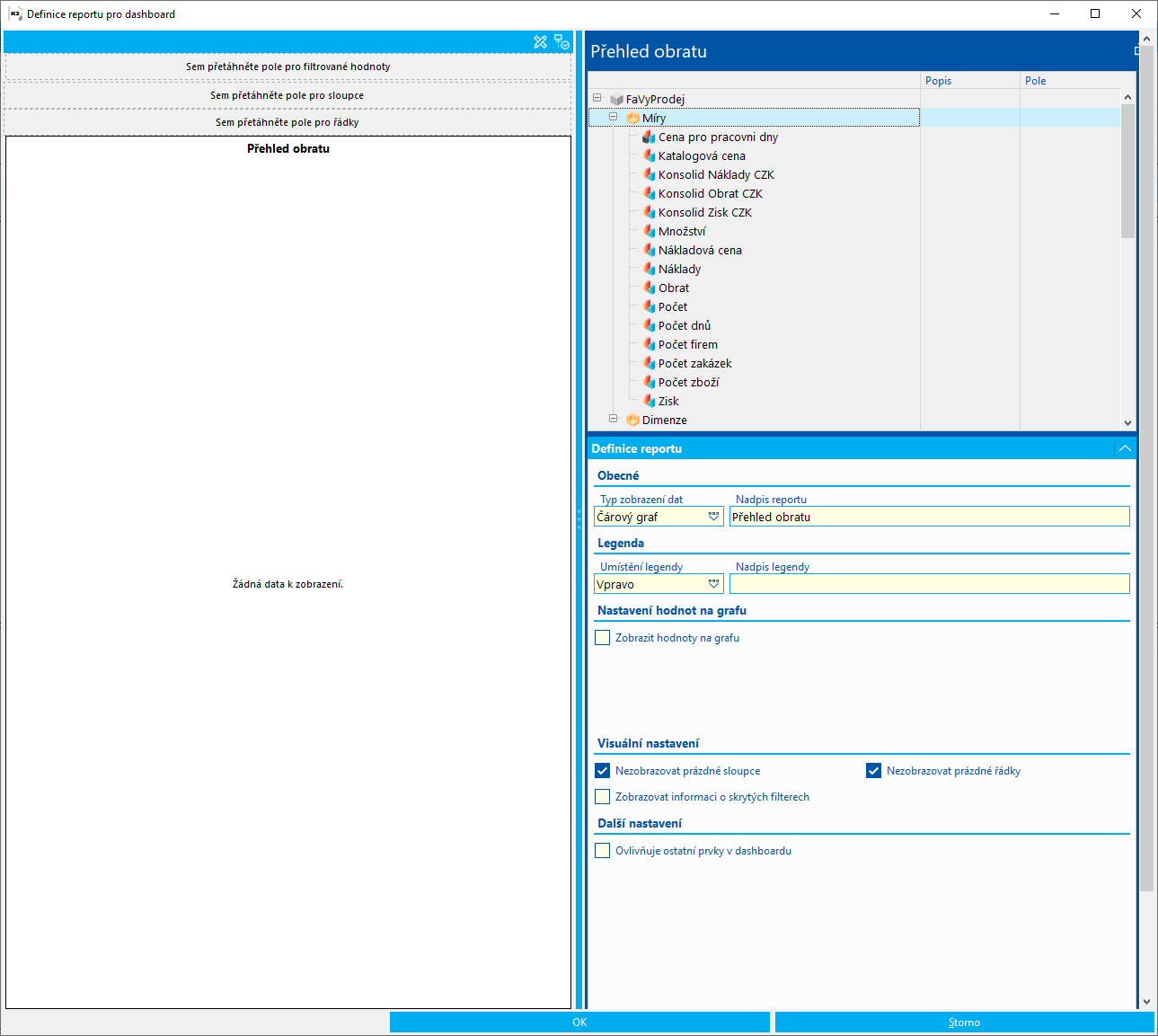Open the Typ zobrazení dat dropdown
The height and width of the screenshot is (1036, 1158).
coord(714,517)
